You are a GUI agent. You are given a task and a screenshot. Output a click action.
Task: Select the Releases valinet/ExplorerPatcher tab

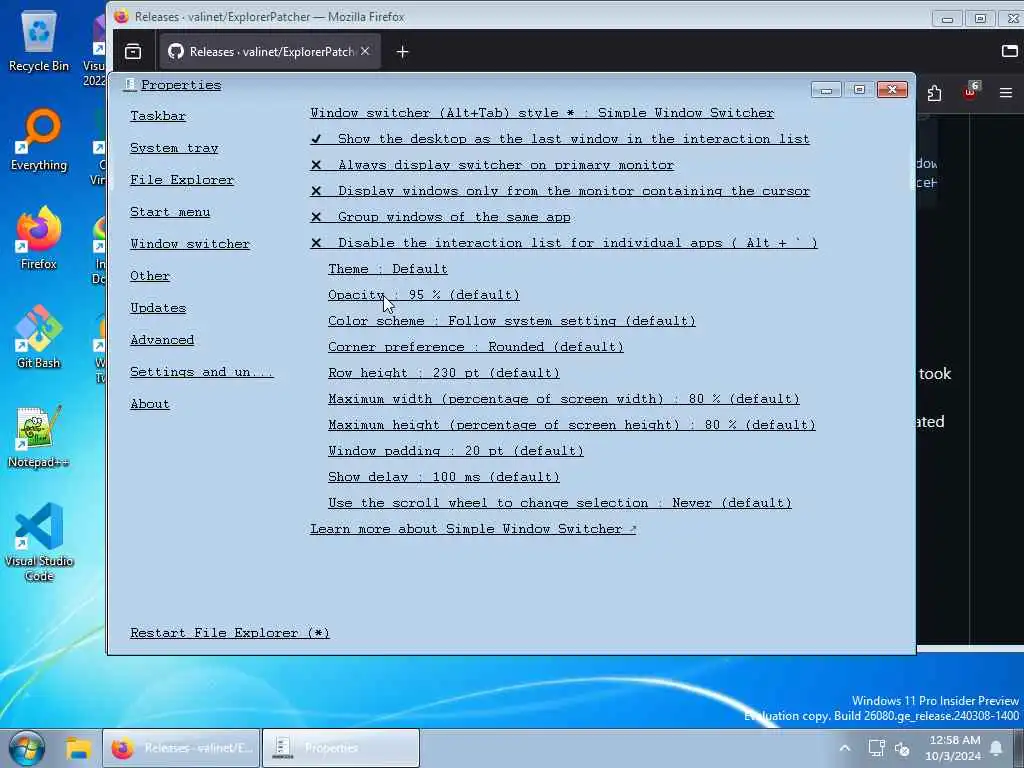(x=270, y=52)
